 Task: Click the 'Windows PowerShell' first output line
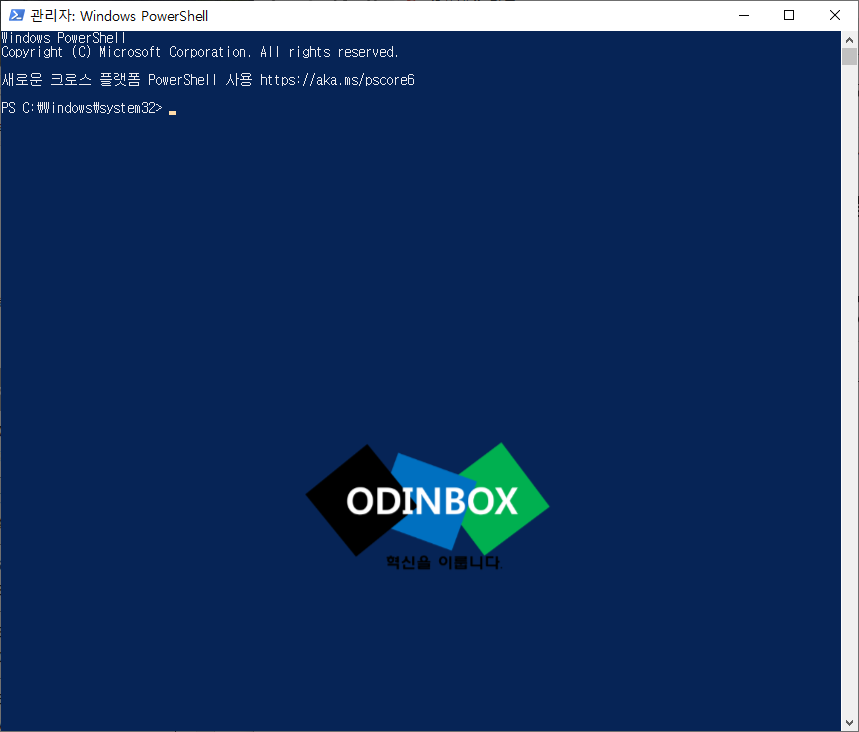(64, 38)
